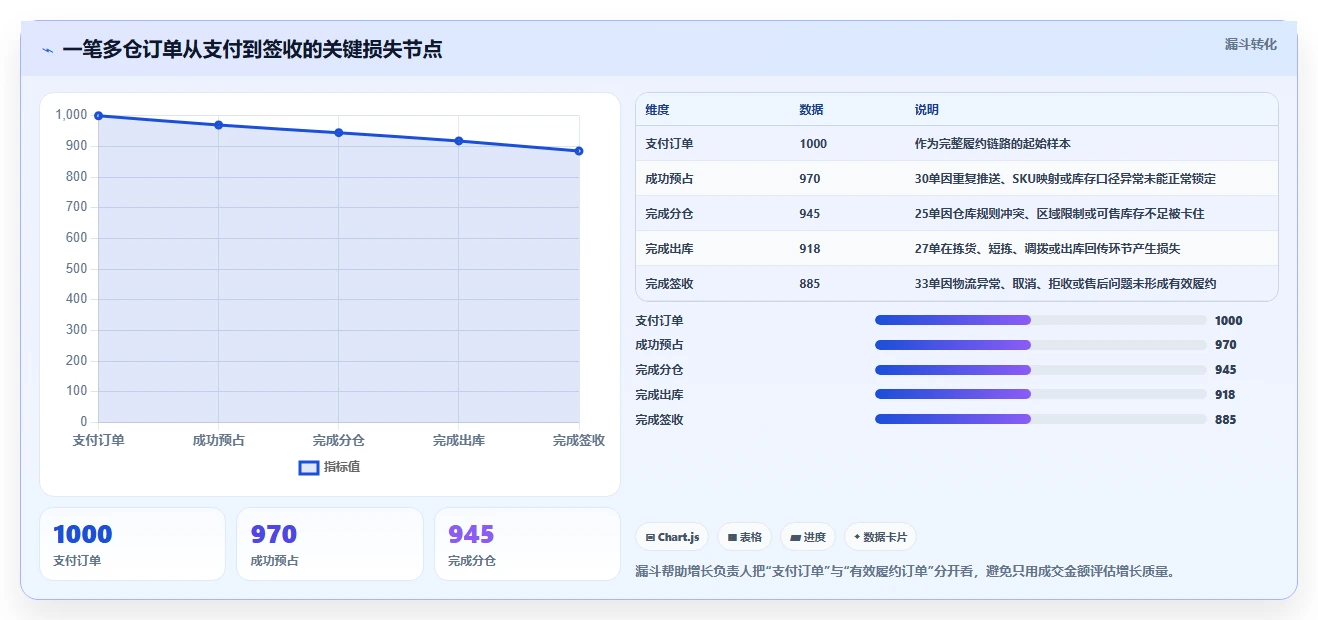Click the 完成出库 data point on chart
The width and height of the screenshot is (1318, 620).
coord(459,141)
